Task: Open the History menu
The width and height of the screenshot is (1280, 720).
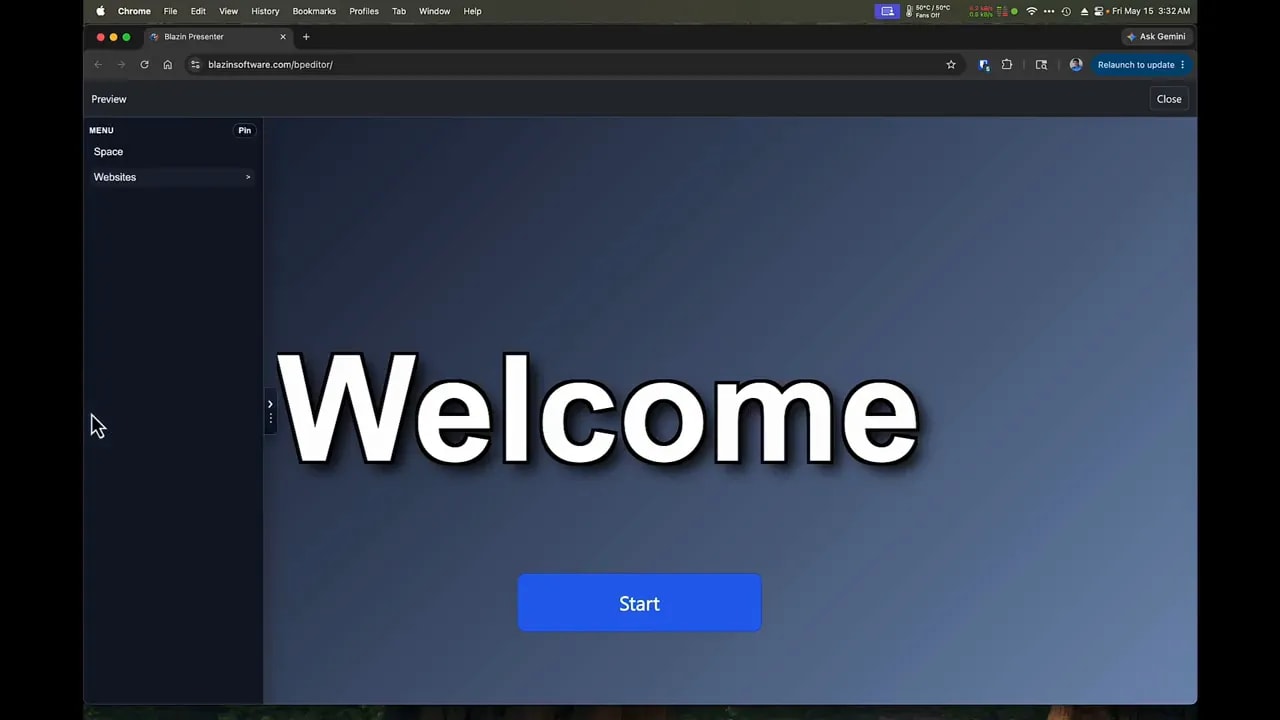Action: click(x=265, y=11)
